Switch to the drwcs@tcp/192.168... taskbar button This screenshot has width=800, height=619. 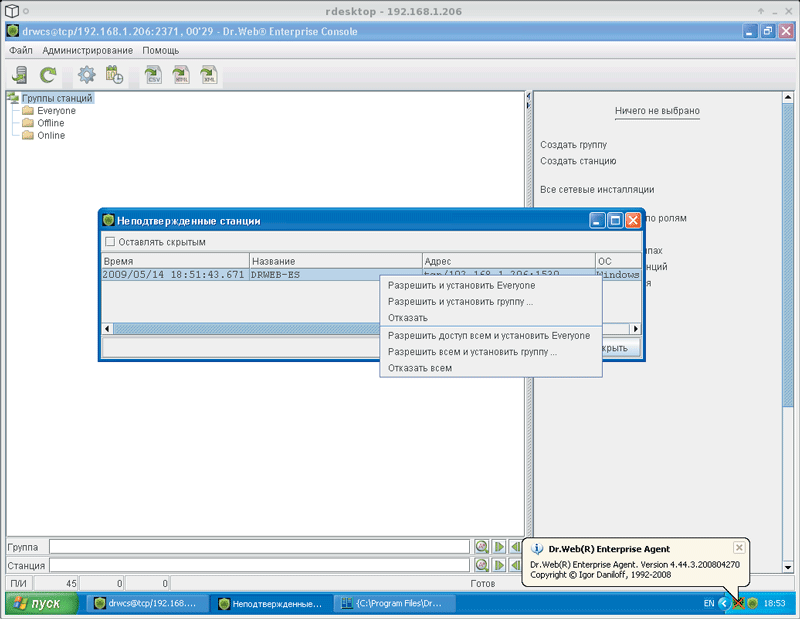click(145, 603)
